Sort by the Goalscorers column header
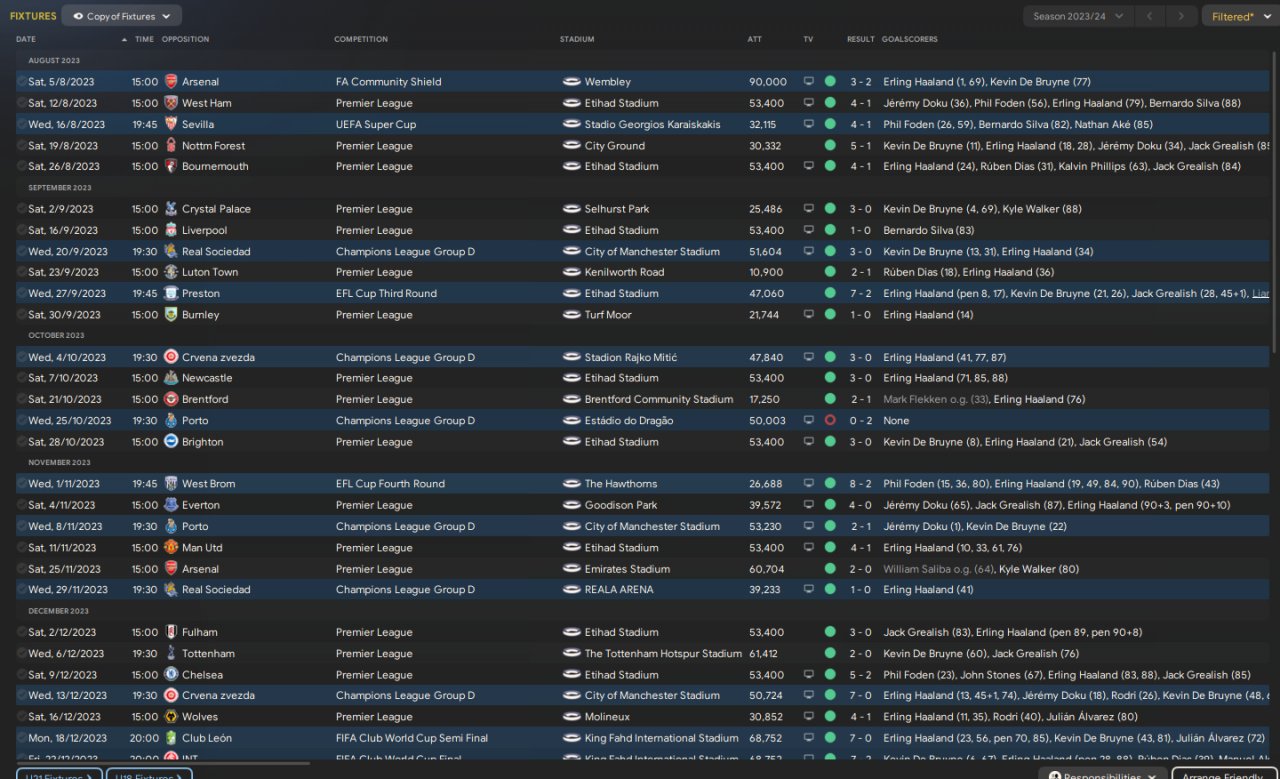This screenshot has height=779, width=1280. (x=910, y=39)
